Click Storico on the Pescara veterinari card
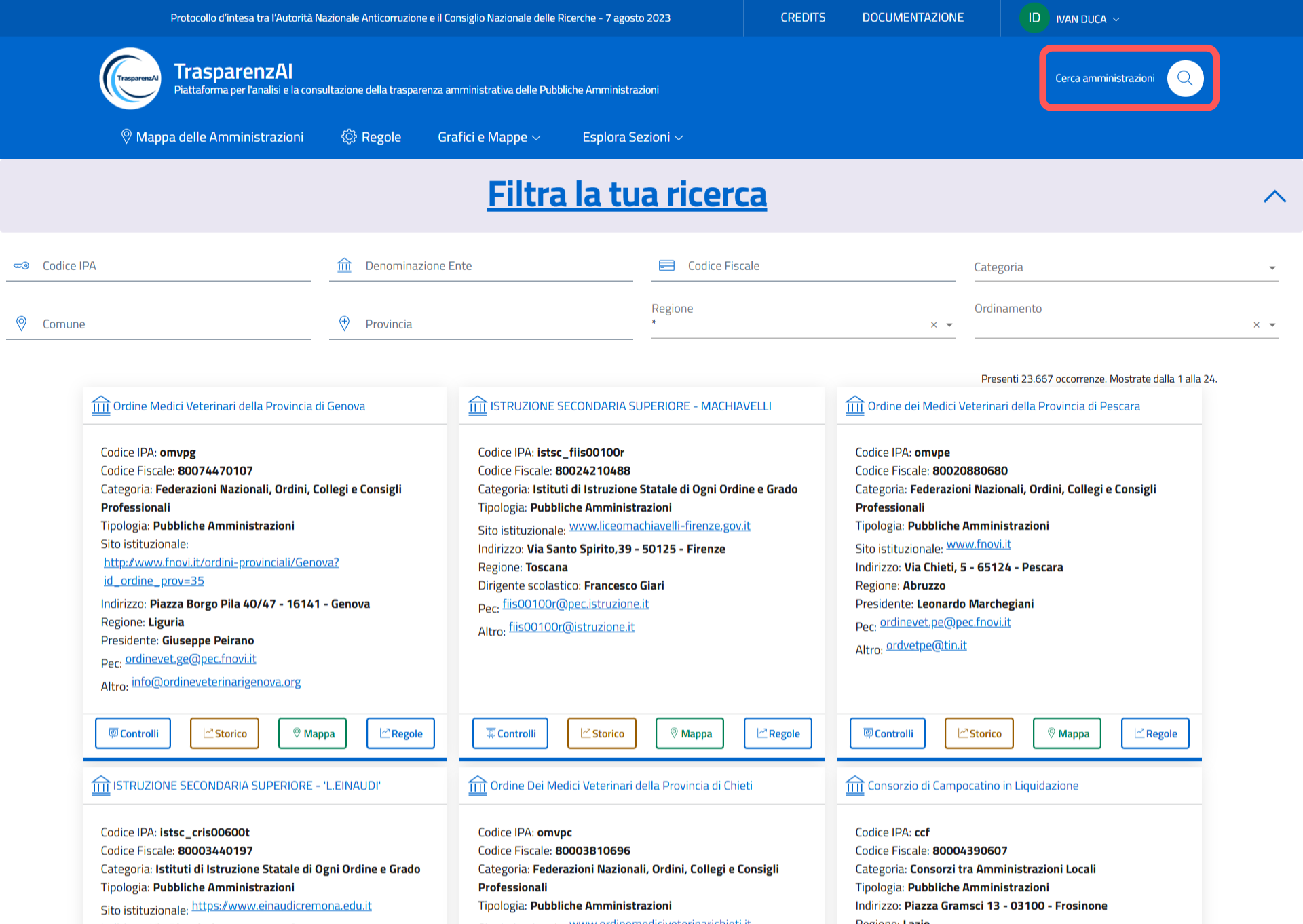Viewport: 1303px width, 924px height. point(979,733)
